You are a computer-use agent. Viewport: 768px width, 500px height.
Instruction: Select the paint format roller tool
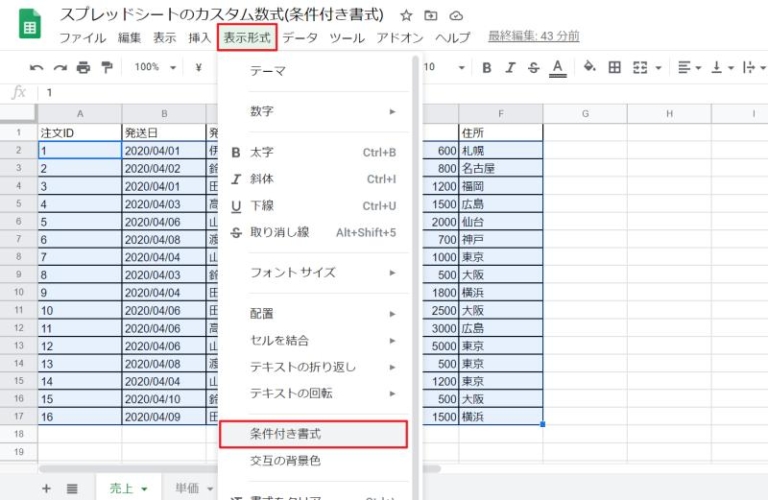tap(106, 68)
